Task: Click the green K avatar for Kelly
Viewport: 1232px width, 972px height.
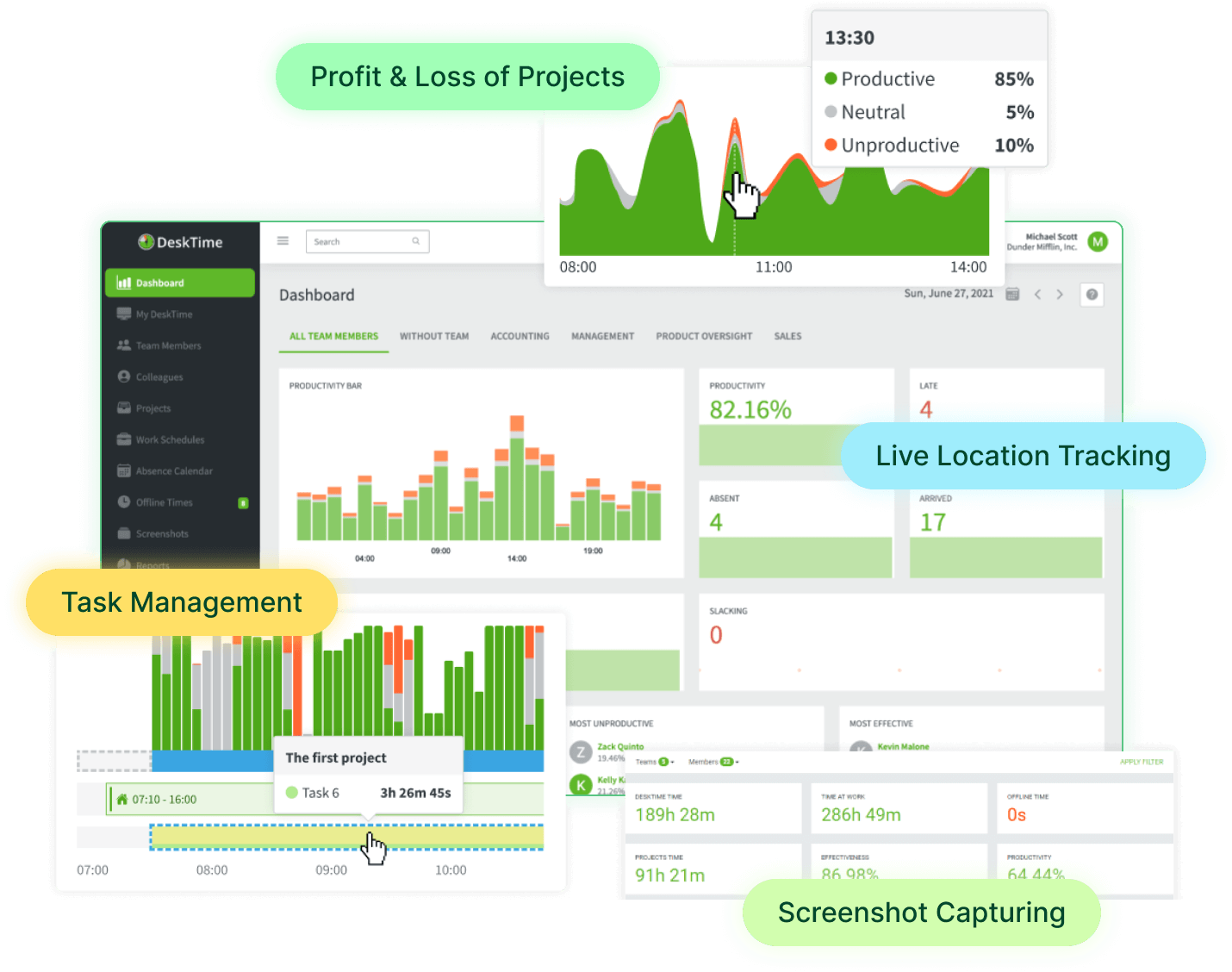Action: 581,784
